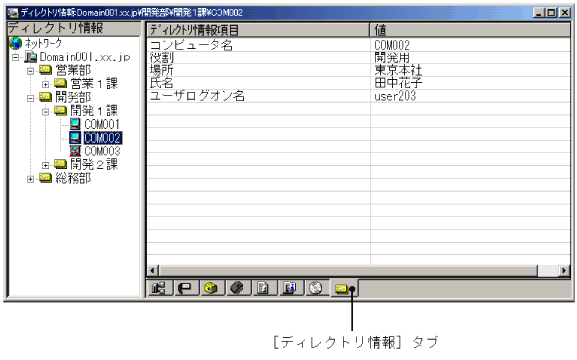577x360 pixels.
Task: Select the 開発2課 tree label
Action: (x=94, y=165)
